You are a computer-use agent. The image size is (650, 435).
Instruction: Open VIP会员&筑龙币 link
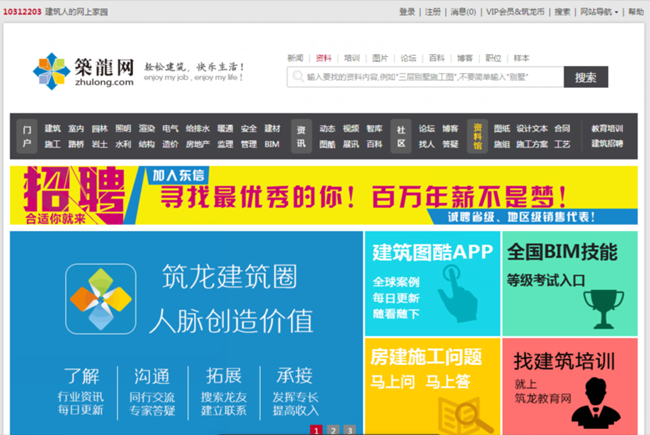[515, 12]
